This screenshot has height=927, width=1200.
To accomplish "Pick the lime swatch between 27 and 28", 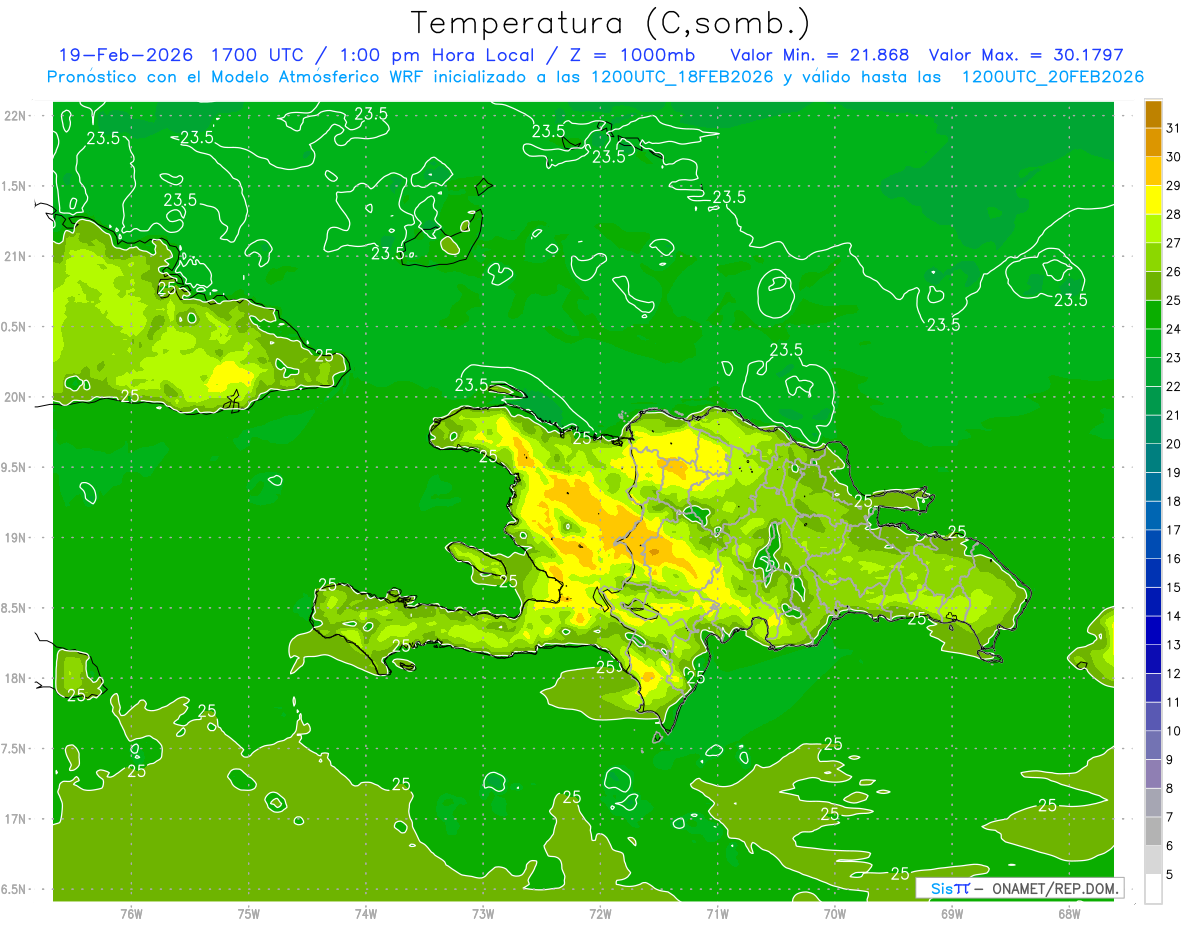I will click(1153, 228).
